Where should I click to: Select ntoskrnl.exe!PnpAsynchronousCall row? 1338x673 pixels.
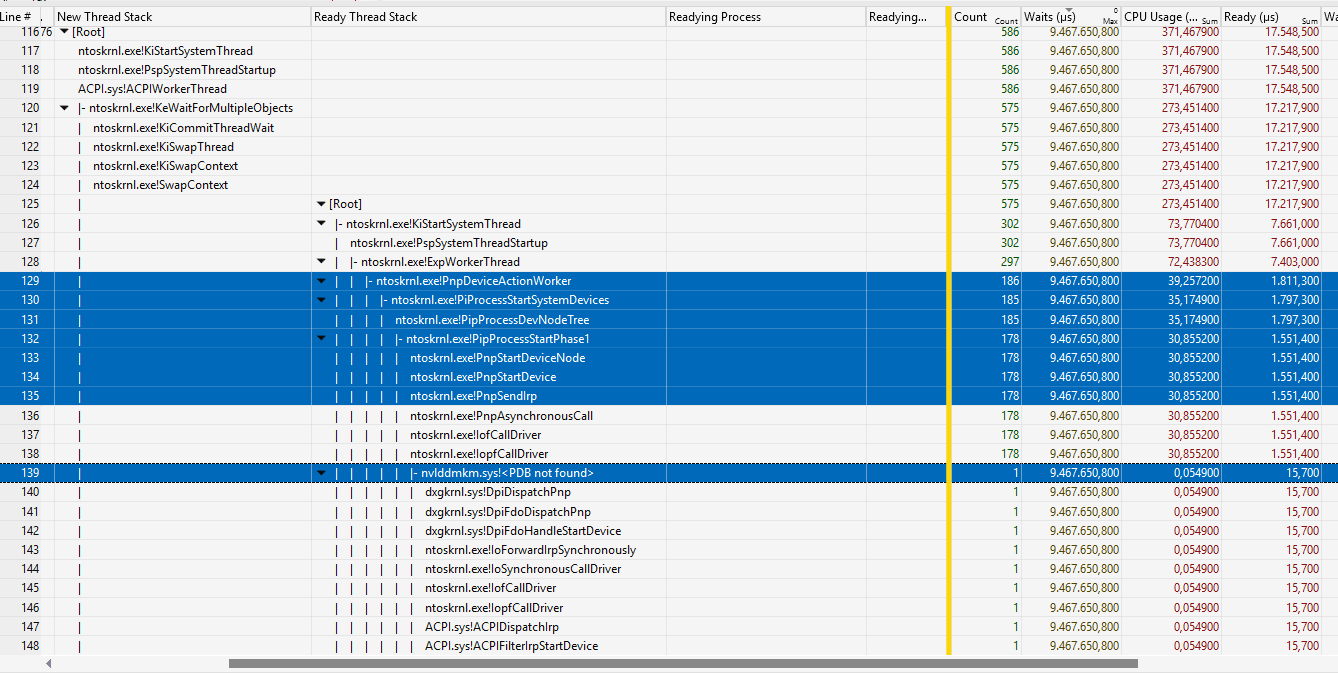[501, 416]
